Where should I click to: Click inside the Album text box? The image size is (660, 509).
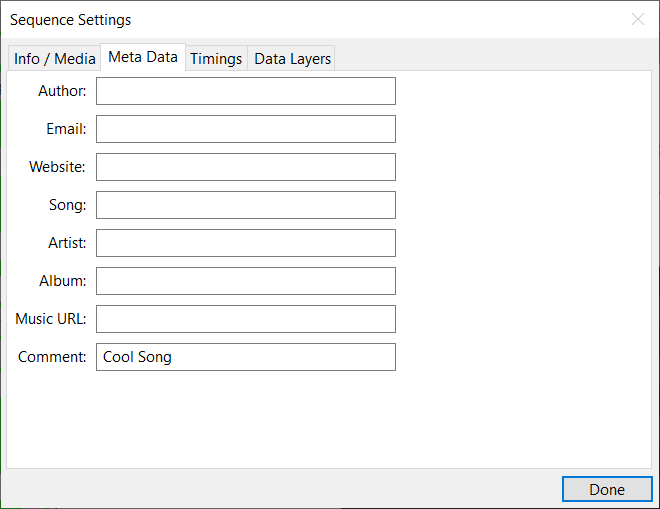point(245,281)
